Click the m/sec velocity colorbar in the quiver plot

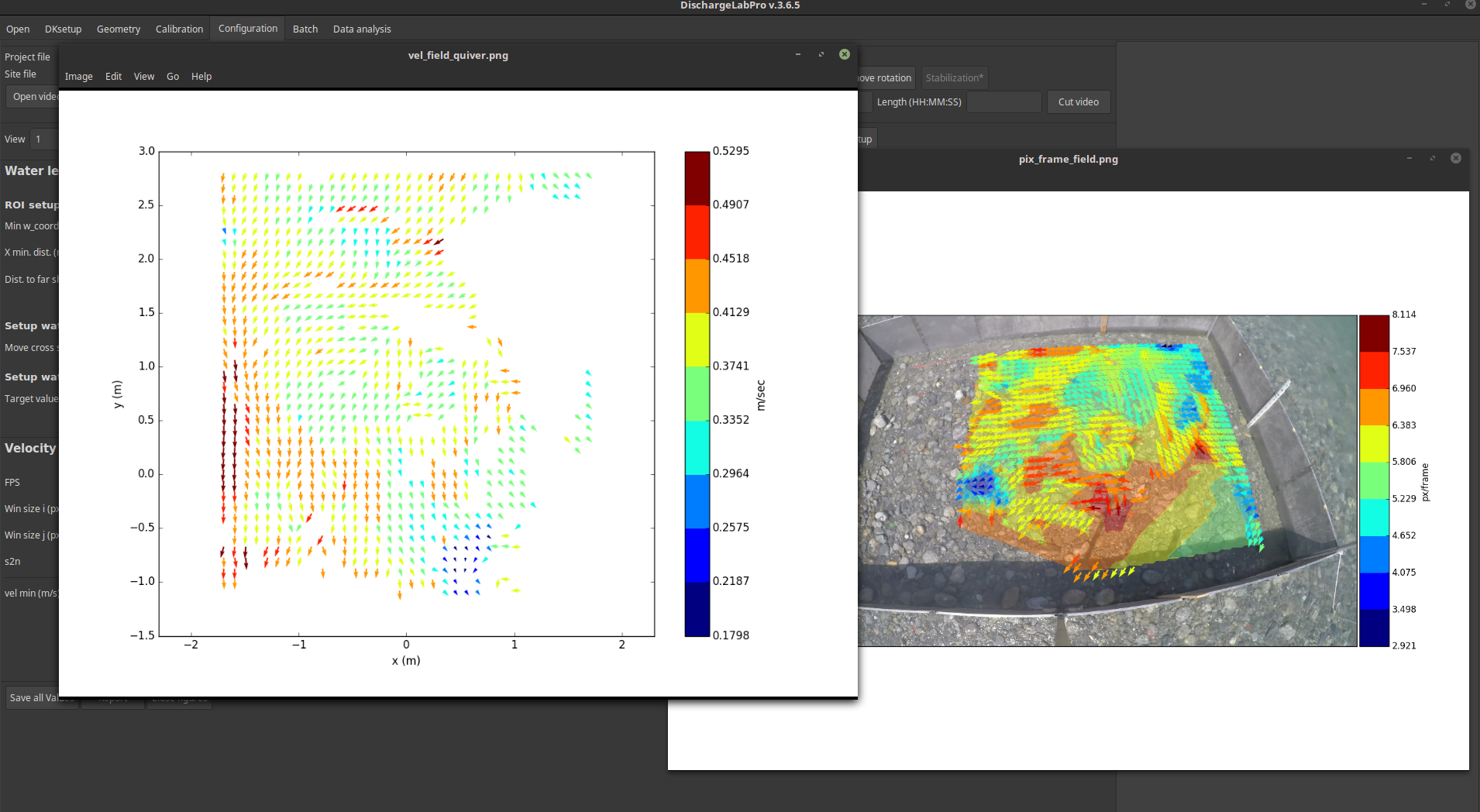point(697,394)
